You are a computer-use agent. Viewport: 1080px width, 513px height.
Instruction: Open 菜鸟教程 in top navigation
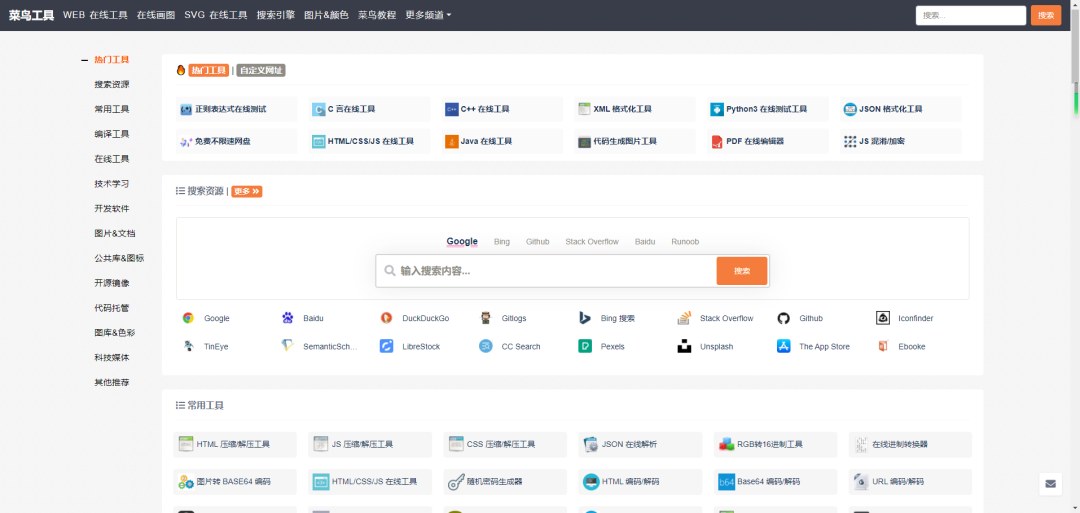(x=377, y=15)
